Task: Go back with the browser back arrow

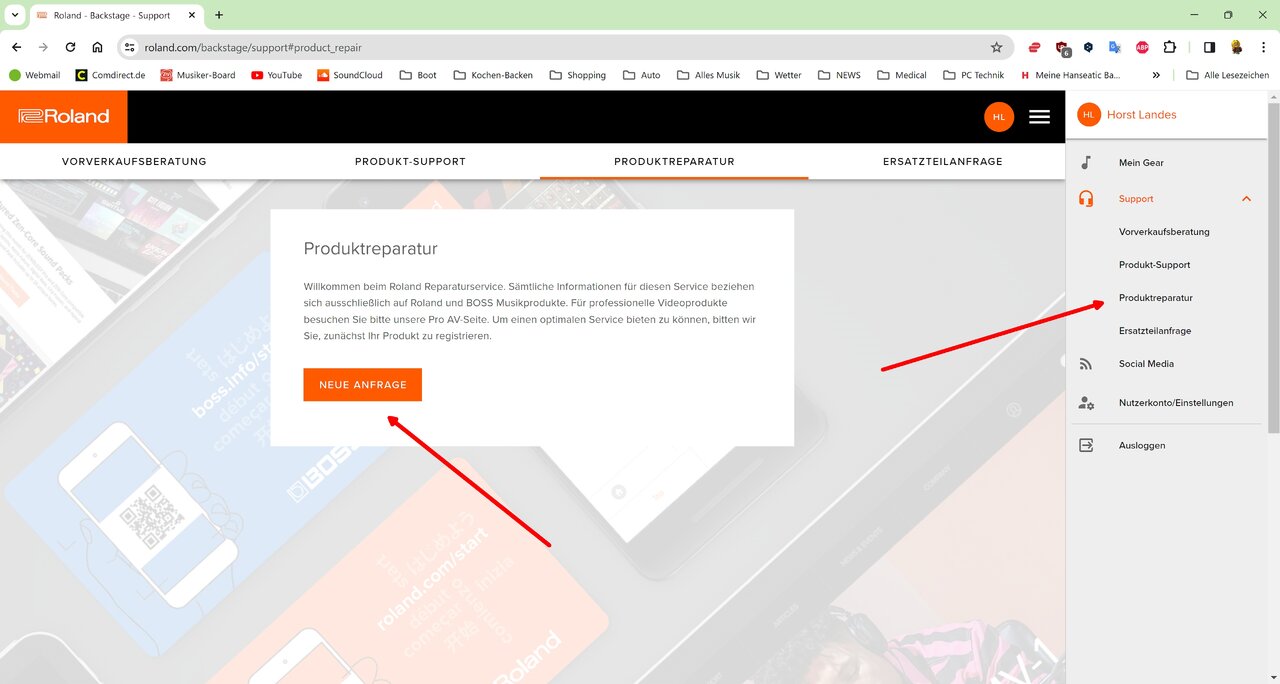Action: pyautogui.click(x=17, y=47)
